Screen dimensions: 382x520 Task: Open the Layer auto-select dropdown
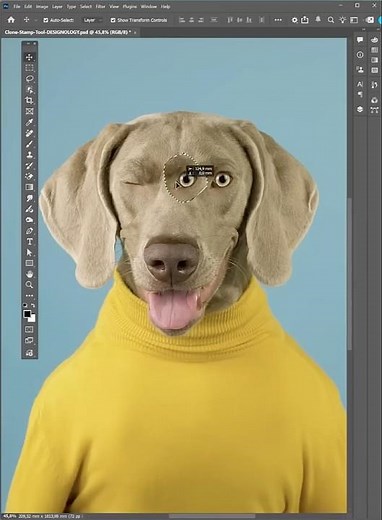[x=92, y=20]
